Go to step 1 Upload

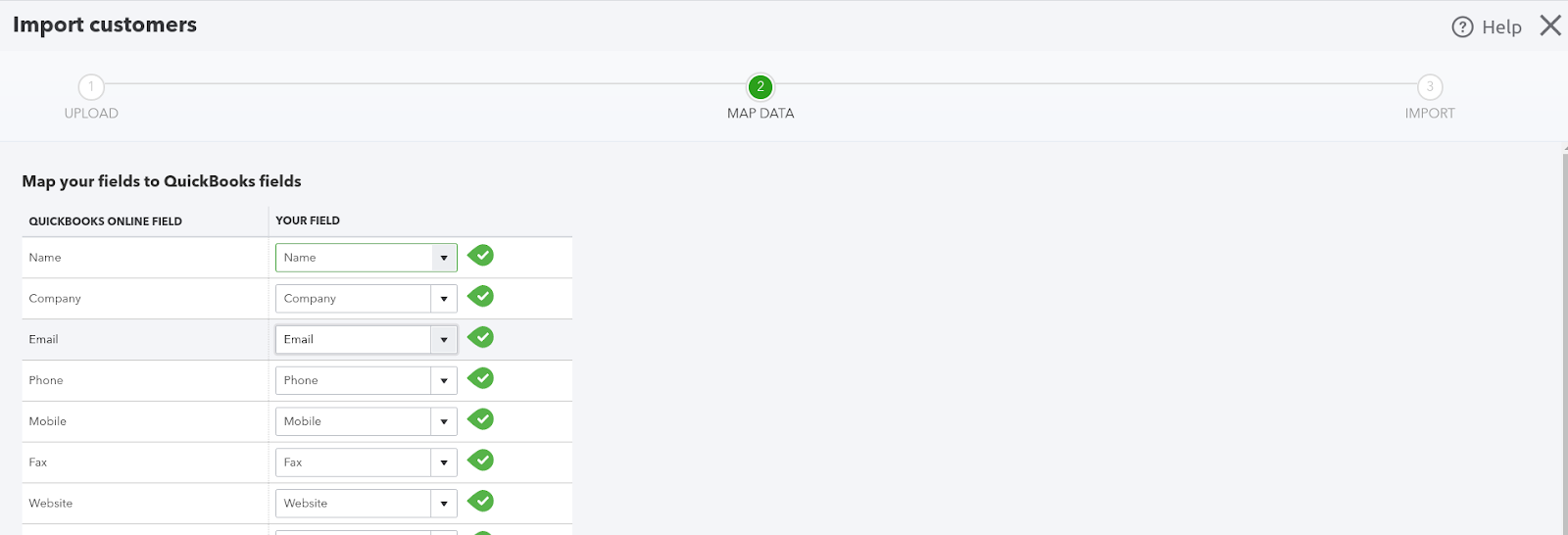tap(91, 87)
